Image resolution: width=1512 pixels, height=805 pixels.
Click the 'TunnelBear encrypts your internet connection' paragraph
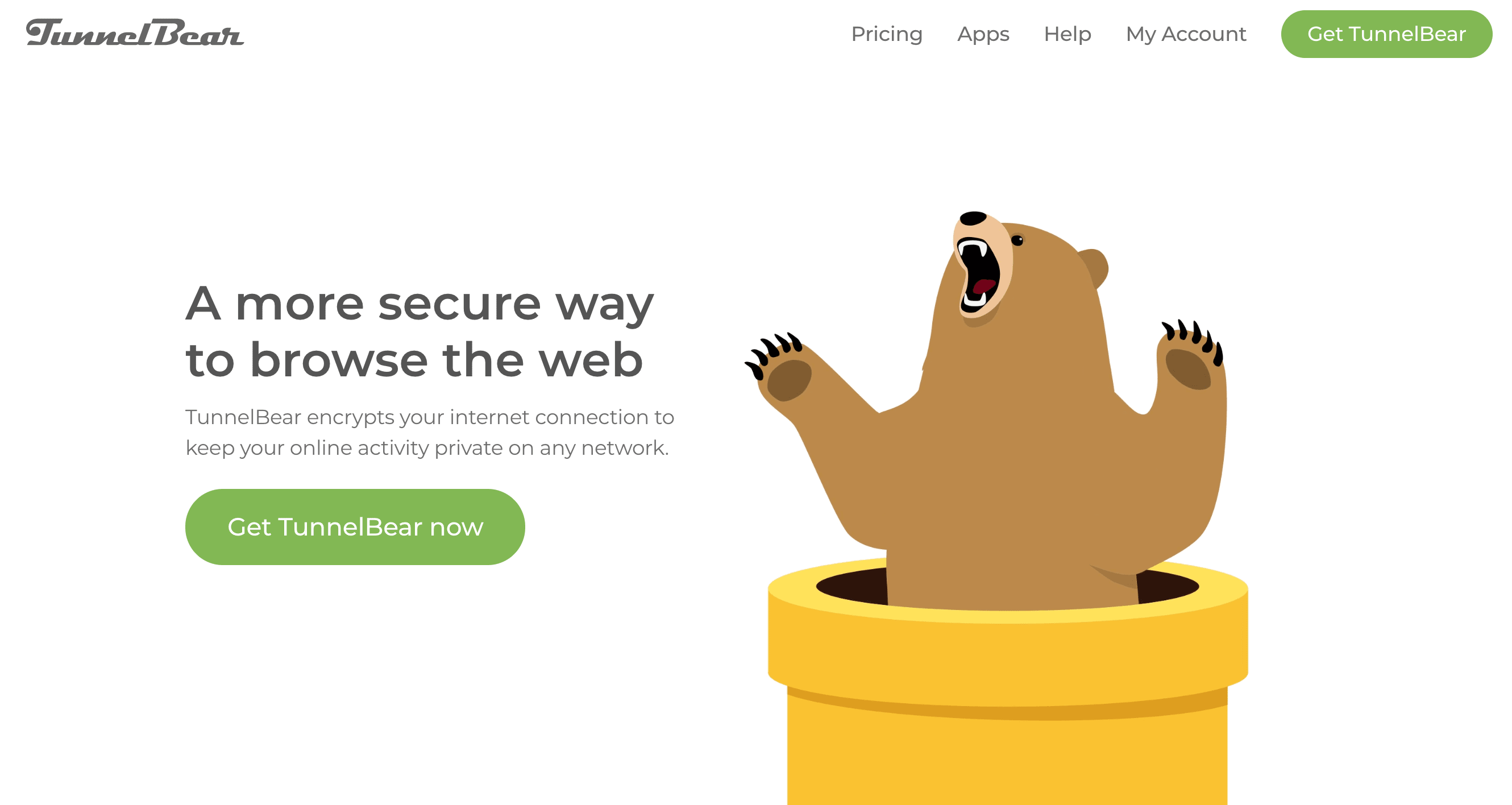coord(430,432)
